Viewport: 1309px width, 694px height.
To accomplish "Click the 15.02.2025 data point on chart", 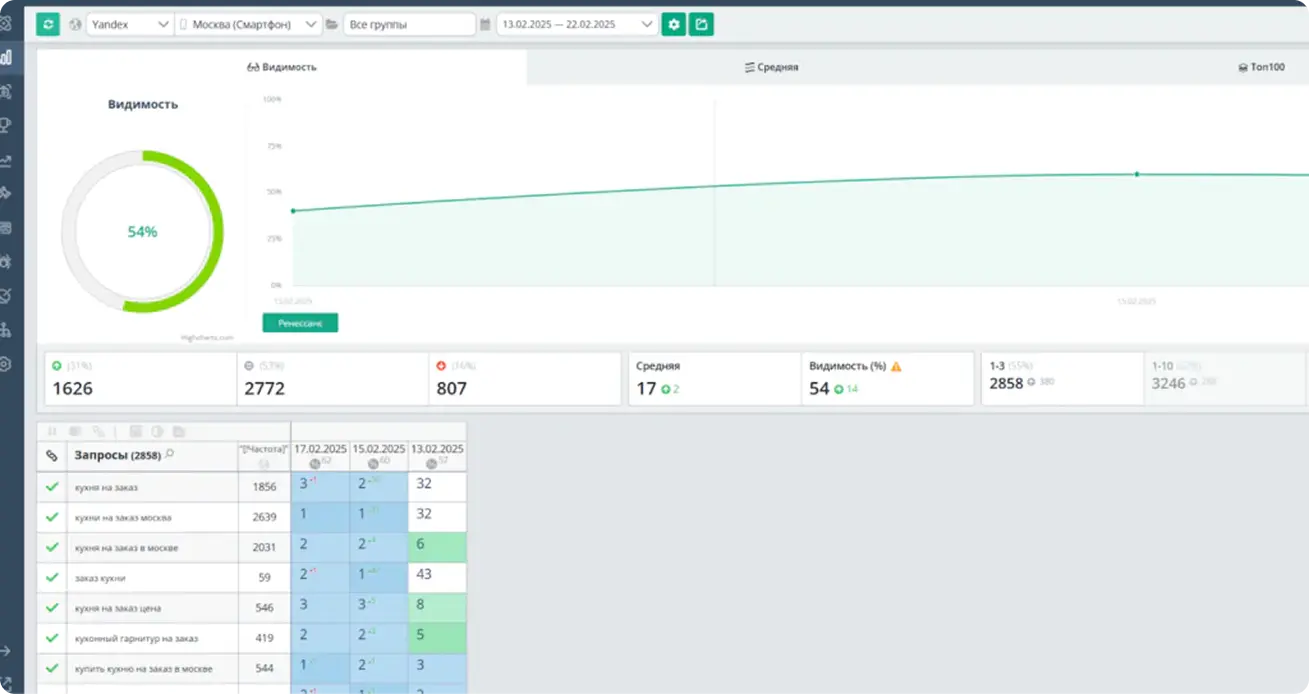I will (1137, 174).
